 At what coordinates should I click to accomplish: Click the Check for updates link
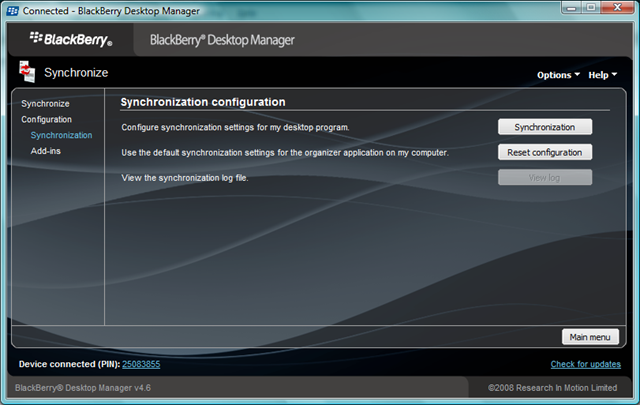(586, 364)
